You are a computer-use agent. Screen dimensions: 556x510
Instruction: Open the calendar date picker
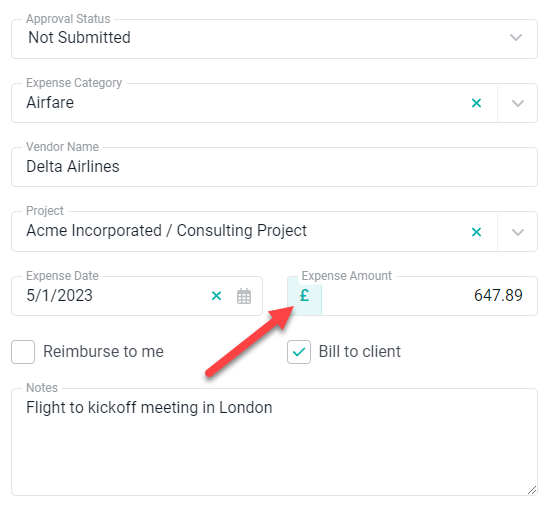pyautogui.click(x=244, y=296)
